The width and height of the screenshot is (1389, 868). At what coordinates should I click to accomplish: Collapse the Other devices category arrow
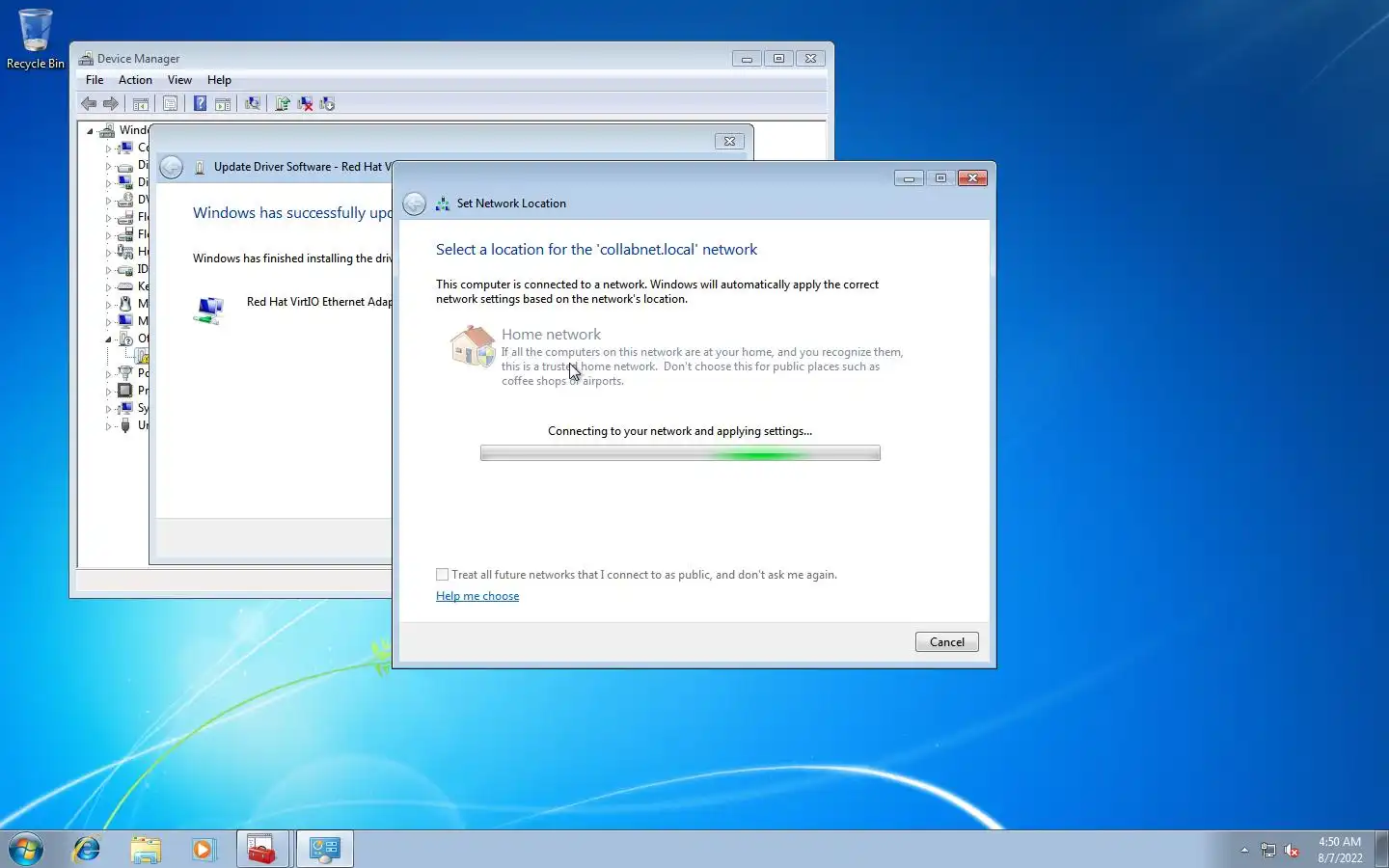coord(108,339)
